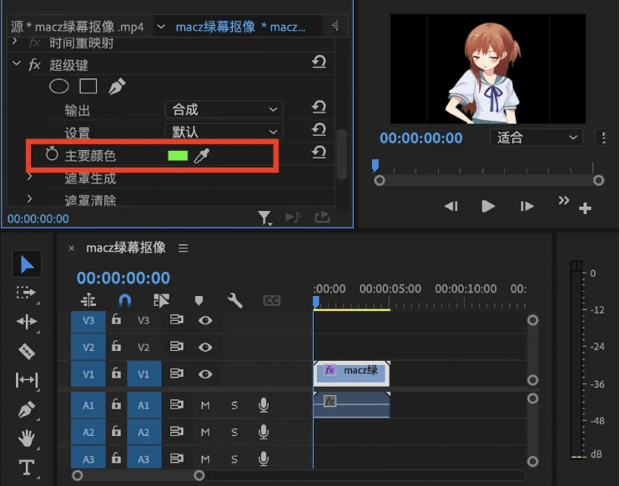Image resolution: width=620 pixels, height=486 pixels.
Task: Hide the V3 track output
Action: point(205,320)
